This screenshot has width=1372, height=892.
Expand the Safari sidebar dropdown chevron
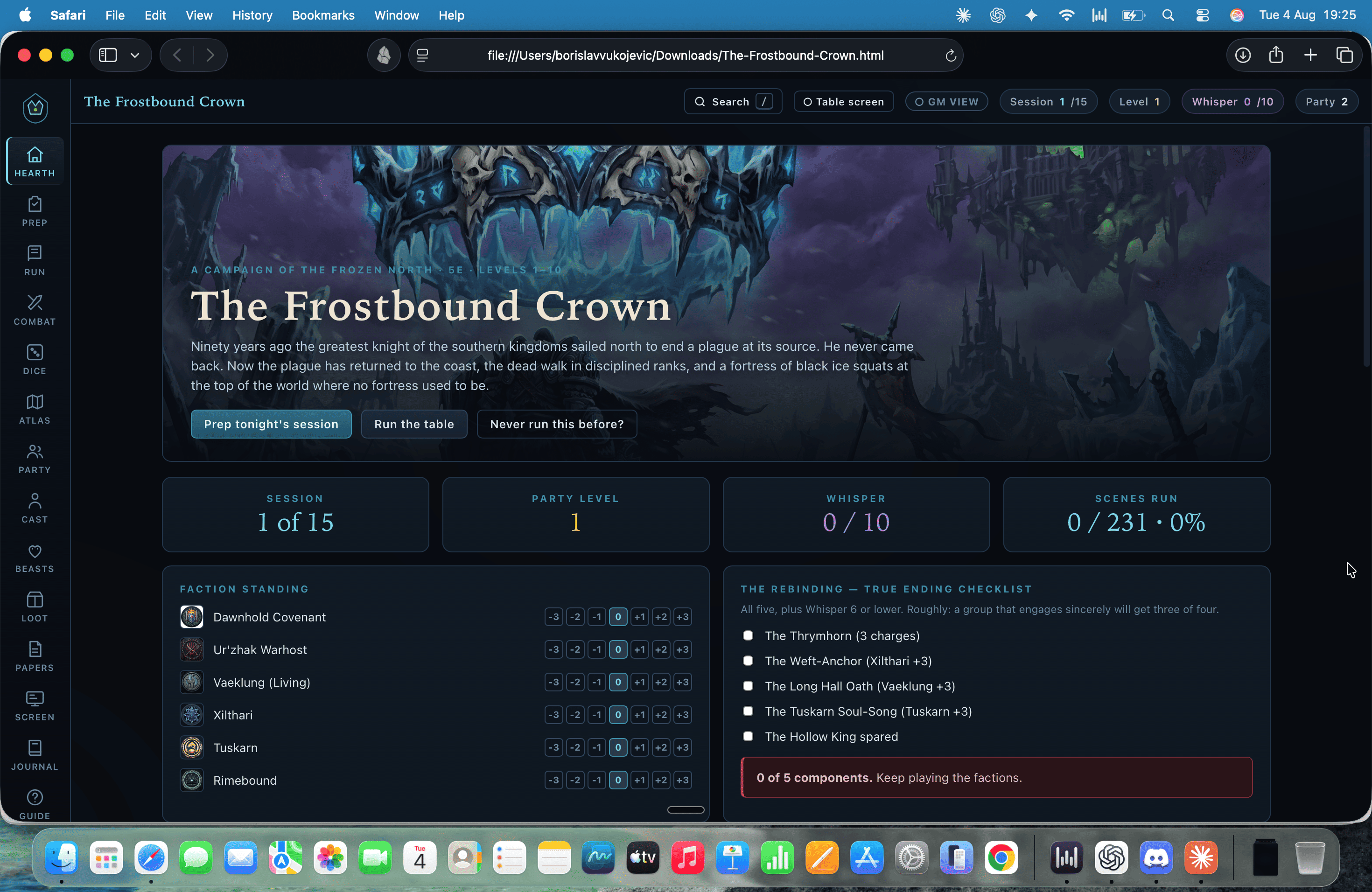pyautogui.click(x=135, y=56)
